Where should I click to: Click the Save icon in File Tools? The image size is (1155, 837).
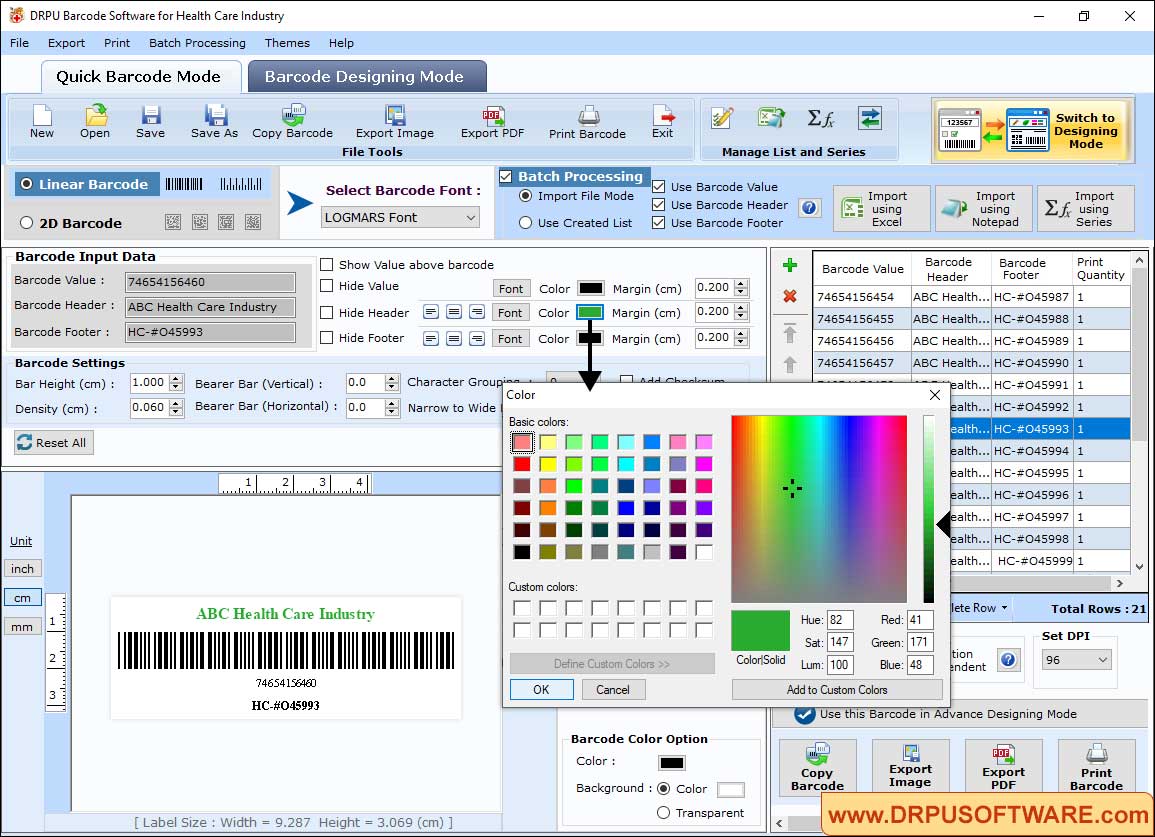pyautogui.click(x=150, y=122)
